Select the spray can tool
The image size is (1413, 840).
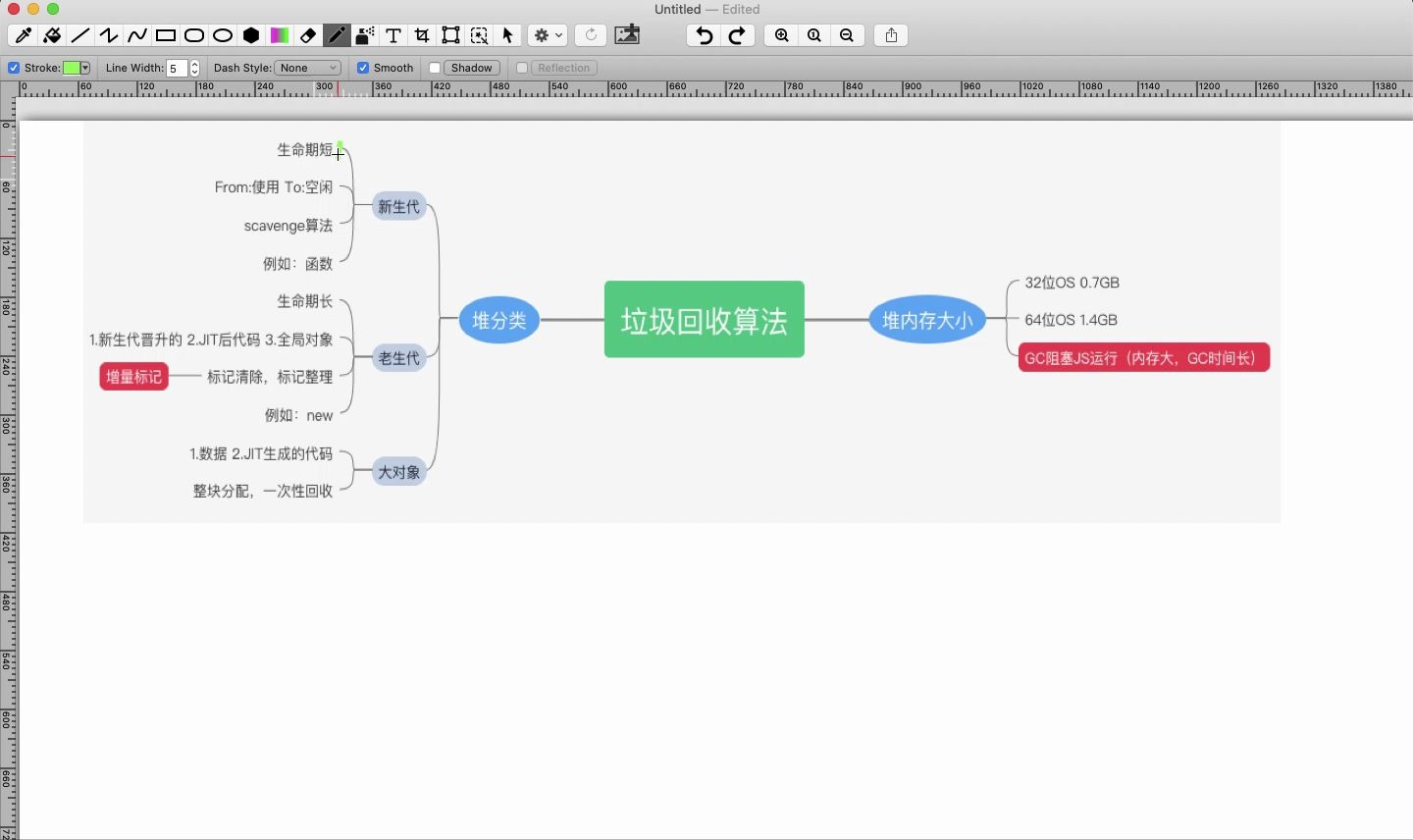tap(365, 35)
